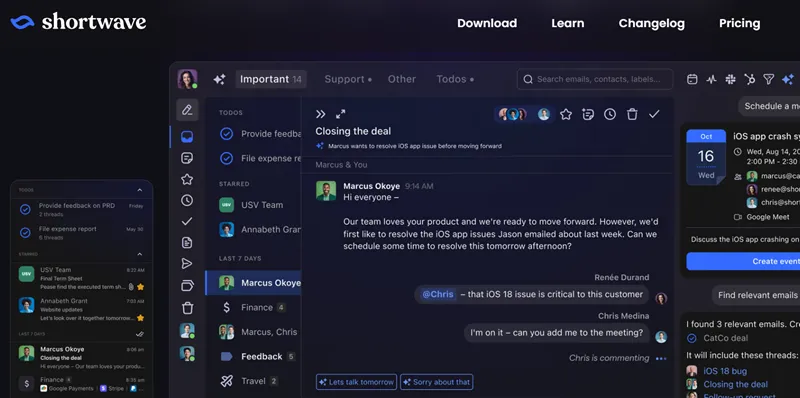The width and height of the screenshot is (800, 398).
Task: Go to the Changelog page
Action: tap(652, 23)
